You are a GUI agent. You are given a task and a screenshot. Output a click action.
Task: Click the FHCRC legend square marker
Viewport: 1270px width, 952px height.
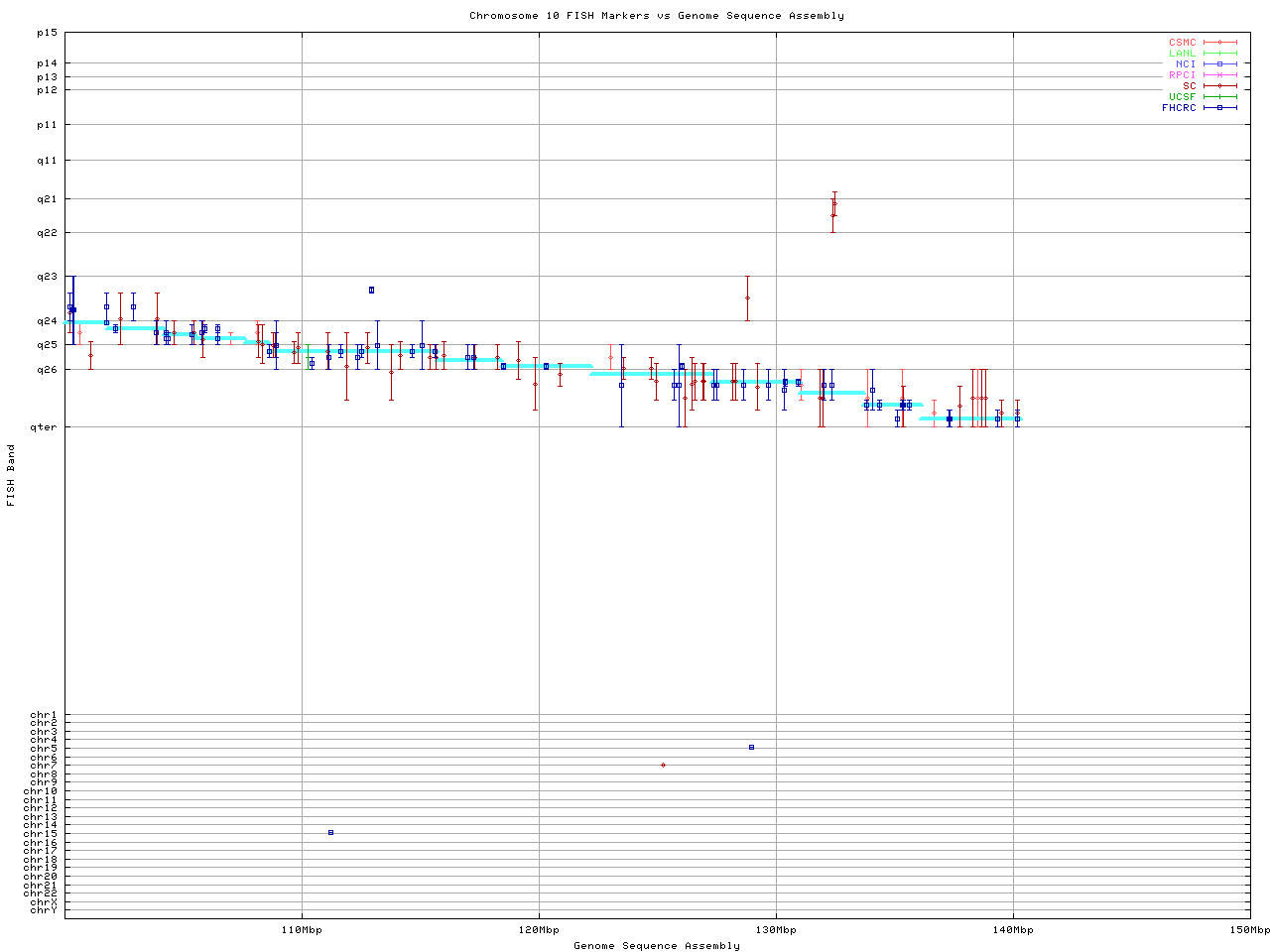pyautogui.click(x=1219, y=108)
